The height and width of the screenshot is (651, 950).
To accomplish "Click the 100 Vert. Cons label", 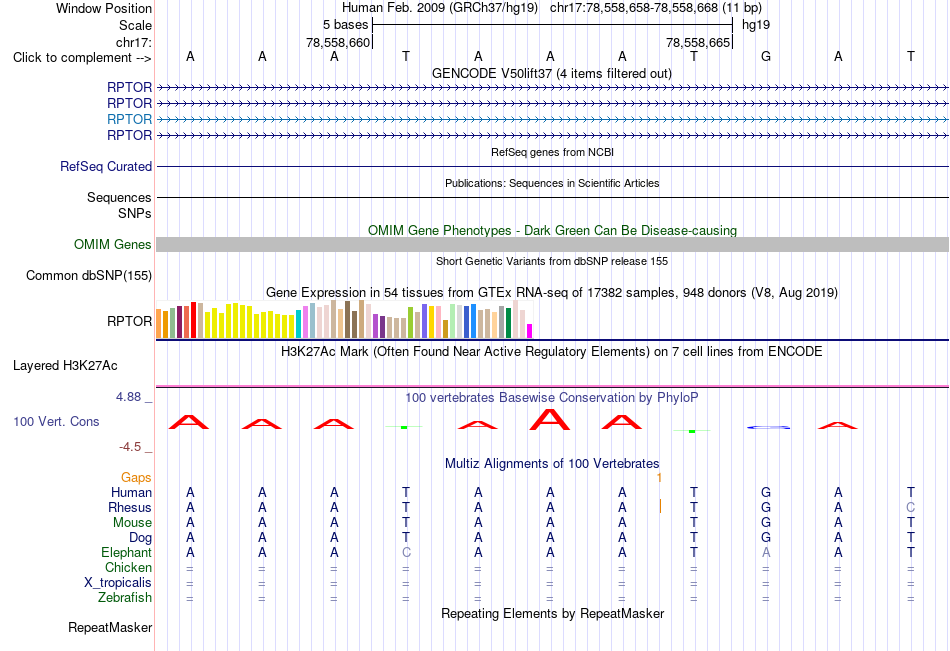I will click(x=56, y=421).
